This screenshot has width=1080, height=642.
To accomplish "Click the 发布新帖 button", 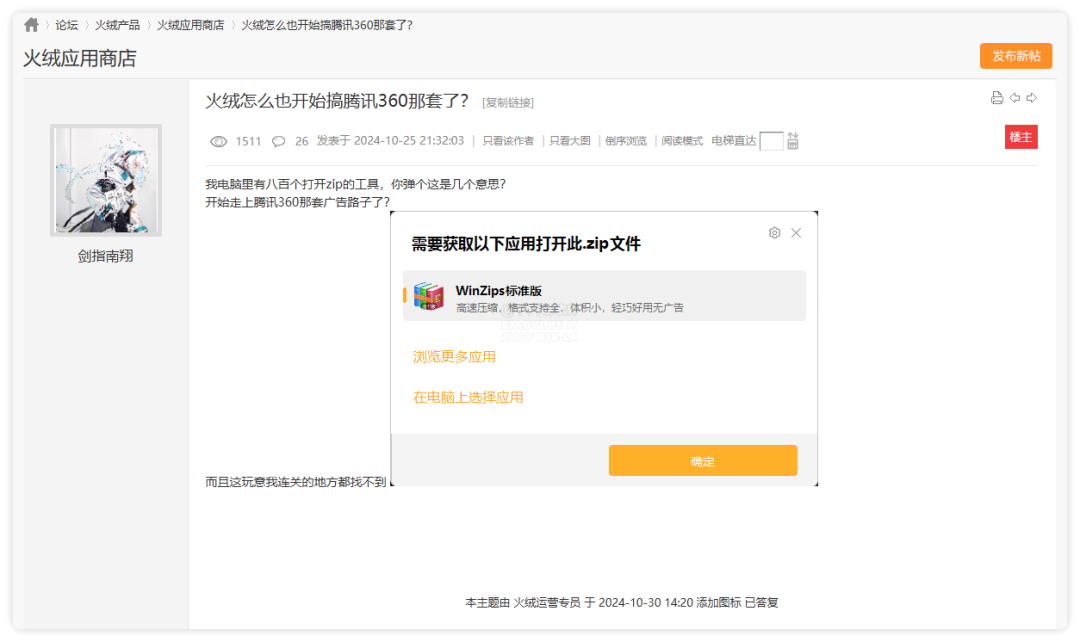I will [x=1016, y=56].
